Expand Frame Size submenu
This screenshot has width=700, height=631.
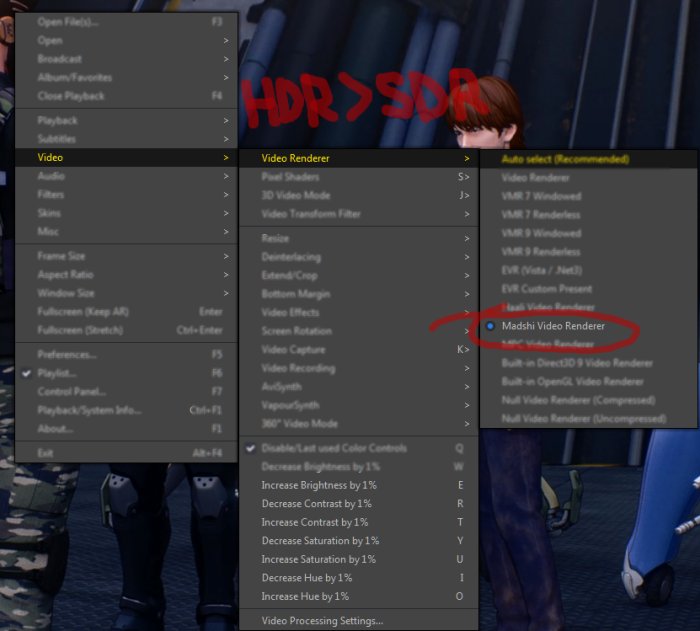point(126,256)
